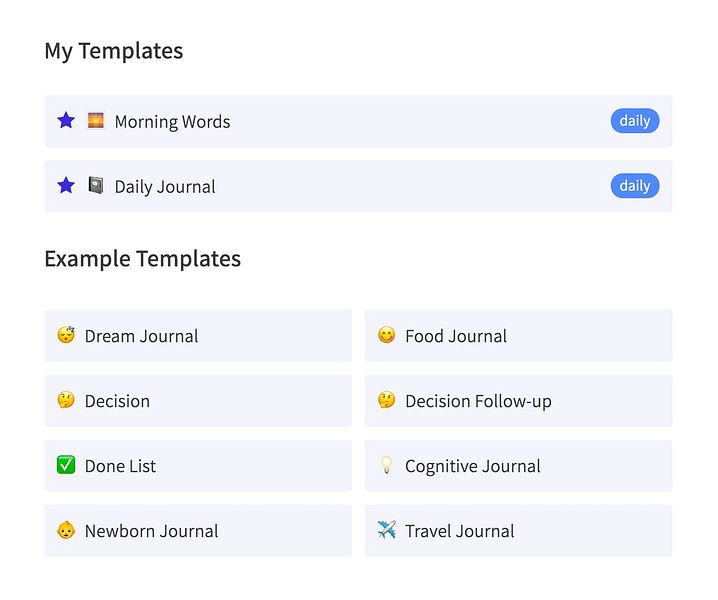Choose the Food Journal example template
Screen dimensions: 718x600
point(456,337)
